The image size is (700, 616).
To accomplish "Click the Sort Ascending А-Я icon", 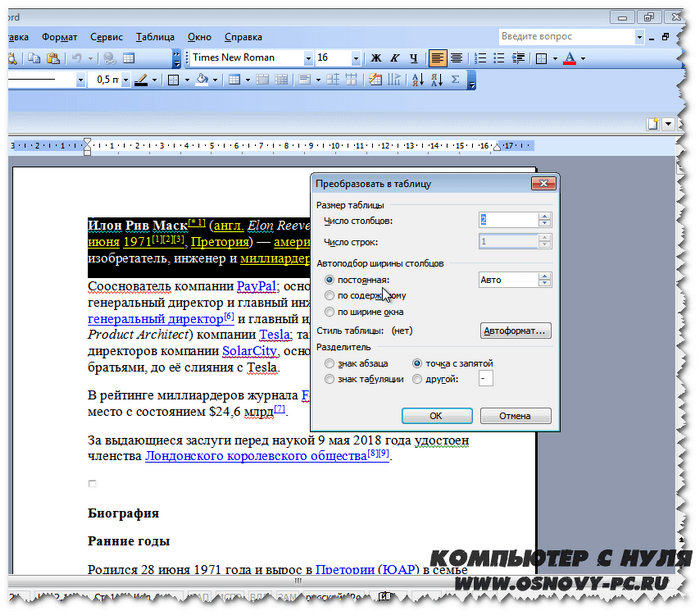I will point(418,80).
